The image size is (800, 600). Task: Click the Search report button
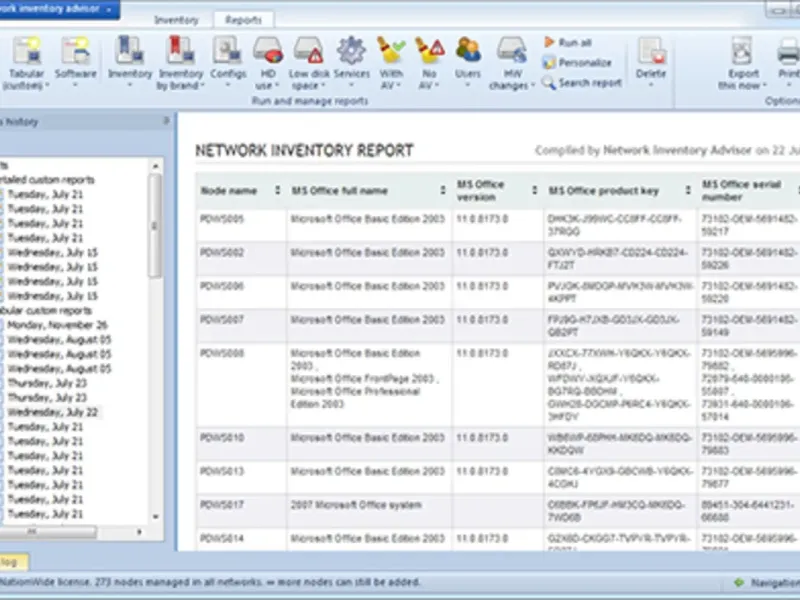[x=582, y=83]
